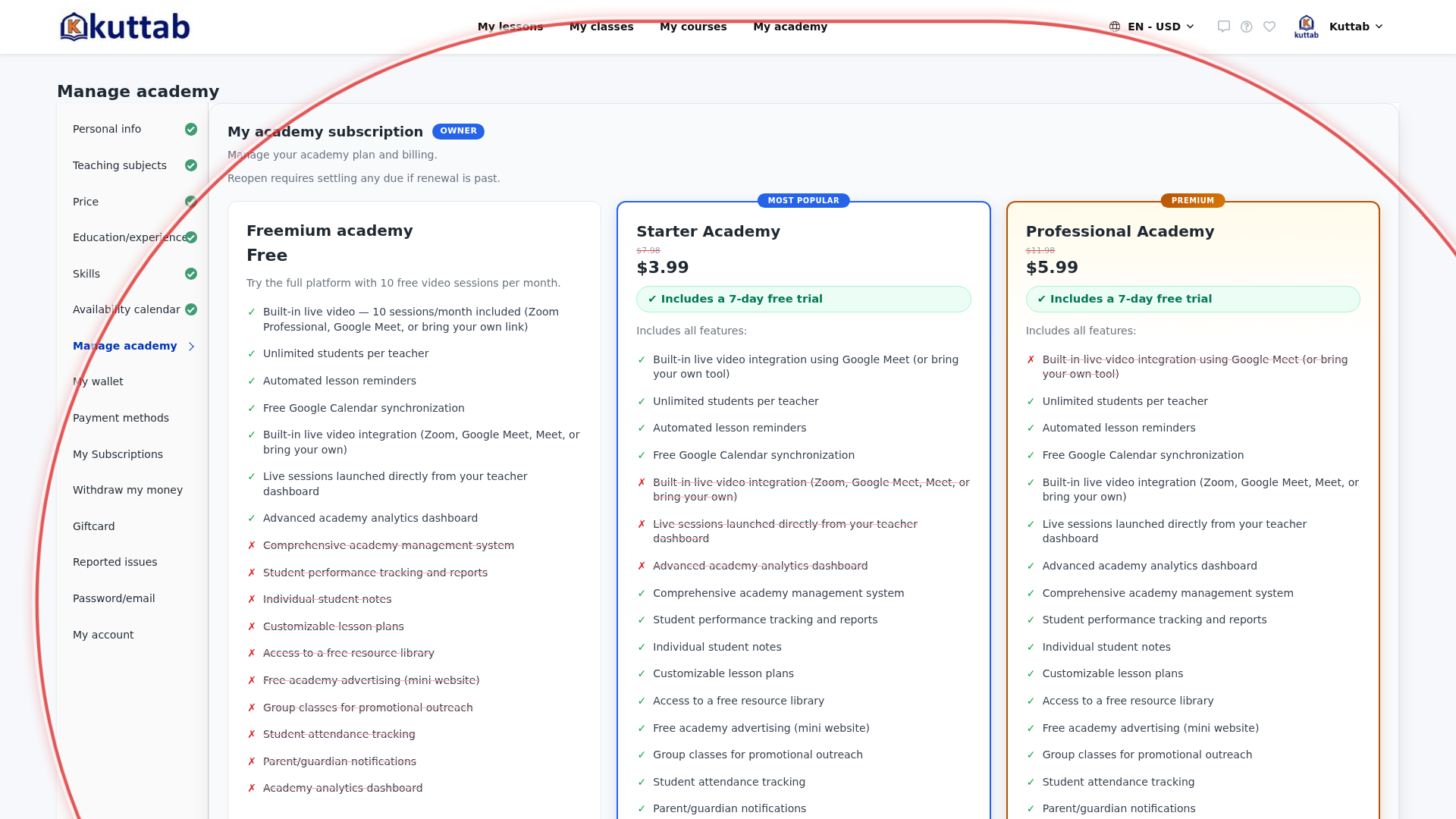
Task: Open favorites heart icon in header
Action: point(1269,27)
